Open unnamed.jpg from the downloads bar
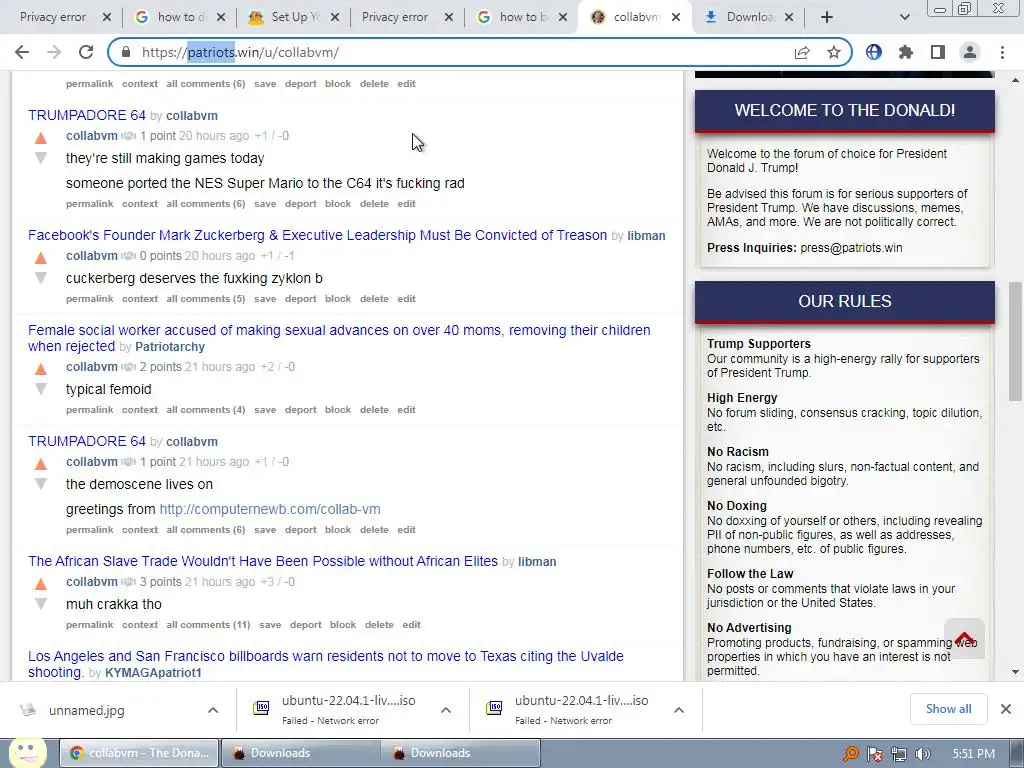Screen dimensions: 1024x768 86,711
